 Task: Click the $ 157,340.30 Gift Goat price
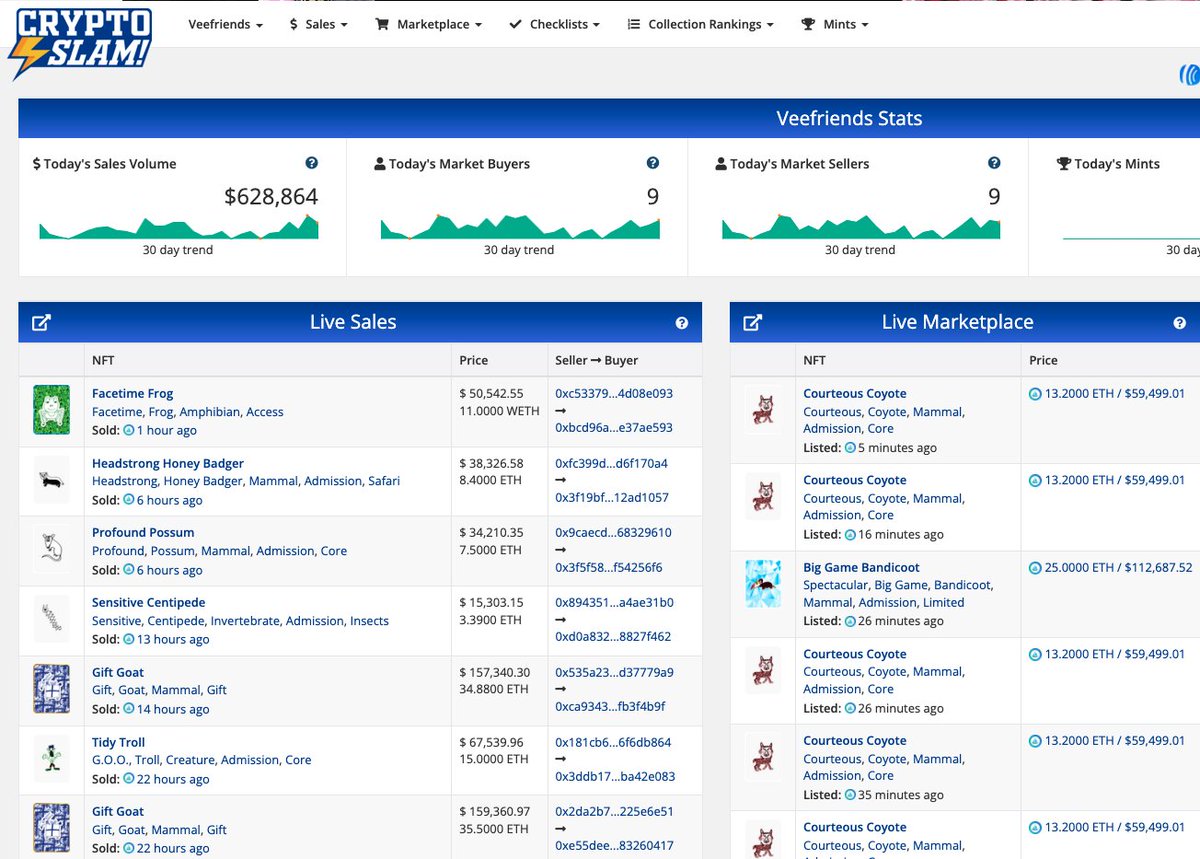(x=495, y=672)
